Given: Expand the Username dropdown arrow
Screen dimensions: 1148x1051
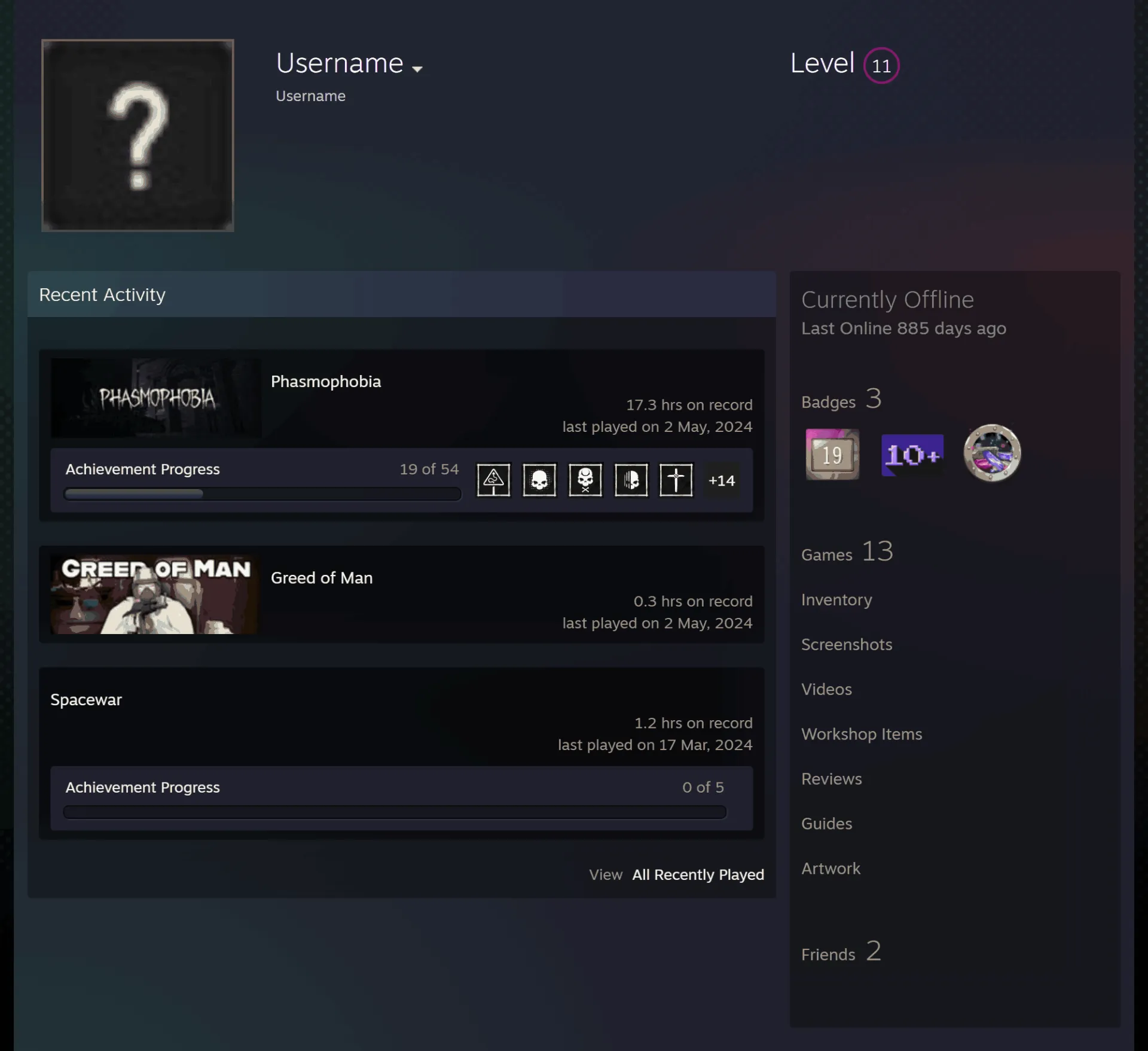Looking at the screenshot, I should 417,69.
